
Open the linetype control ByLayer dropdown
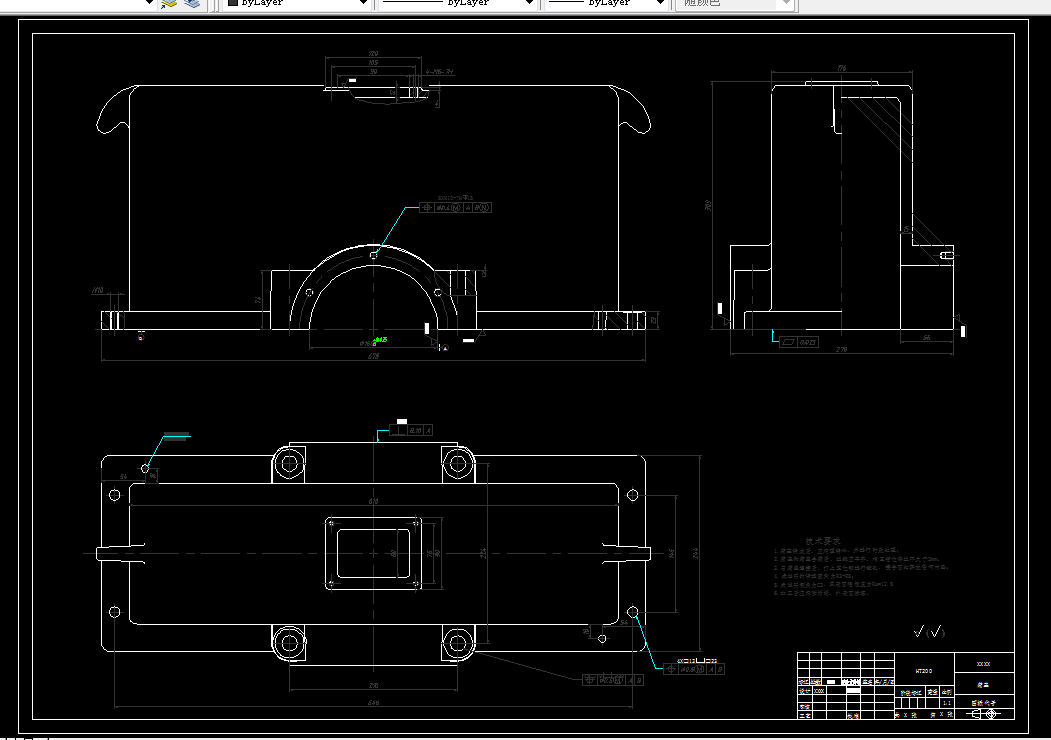click(x=457, y=3)
